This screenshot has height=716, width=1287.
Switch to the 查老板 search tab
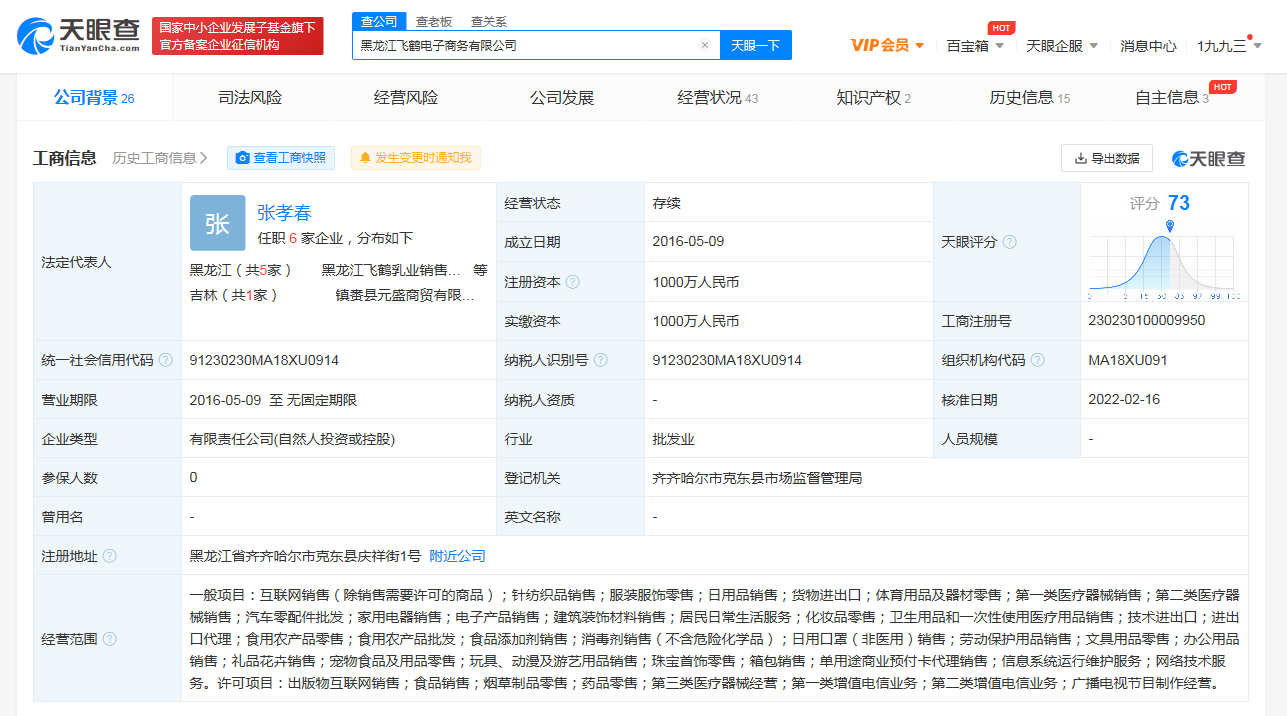coord(434,21)
